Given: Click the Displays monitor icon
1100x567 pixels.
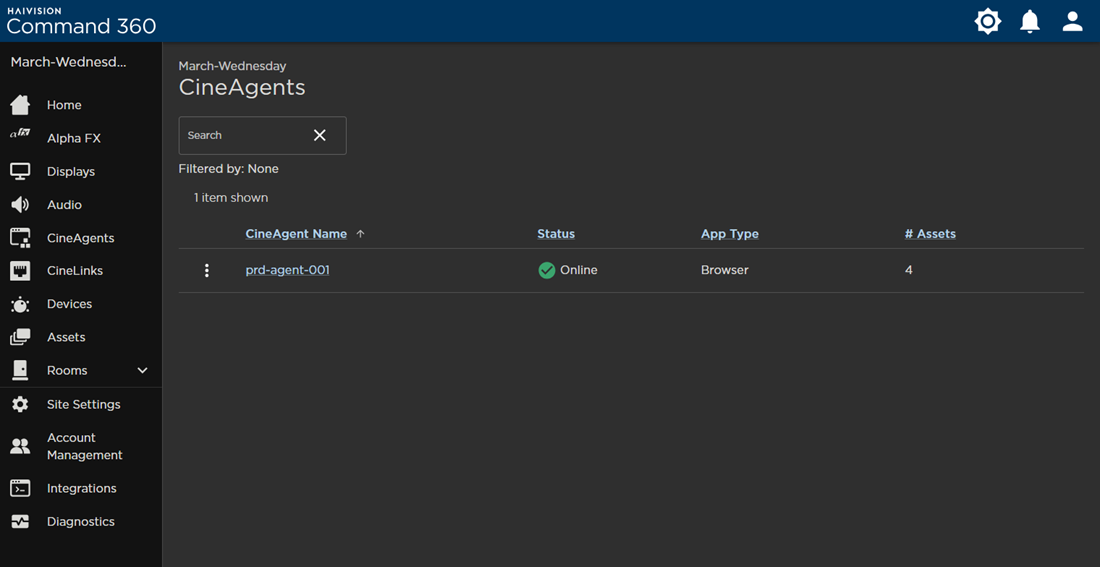Looking at the screenshot, I should coord(20,171).
